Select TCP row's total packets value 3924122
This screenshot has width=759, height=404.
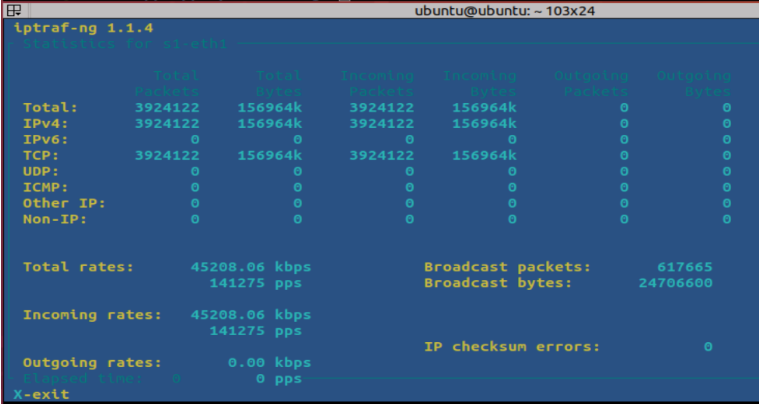167,155
